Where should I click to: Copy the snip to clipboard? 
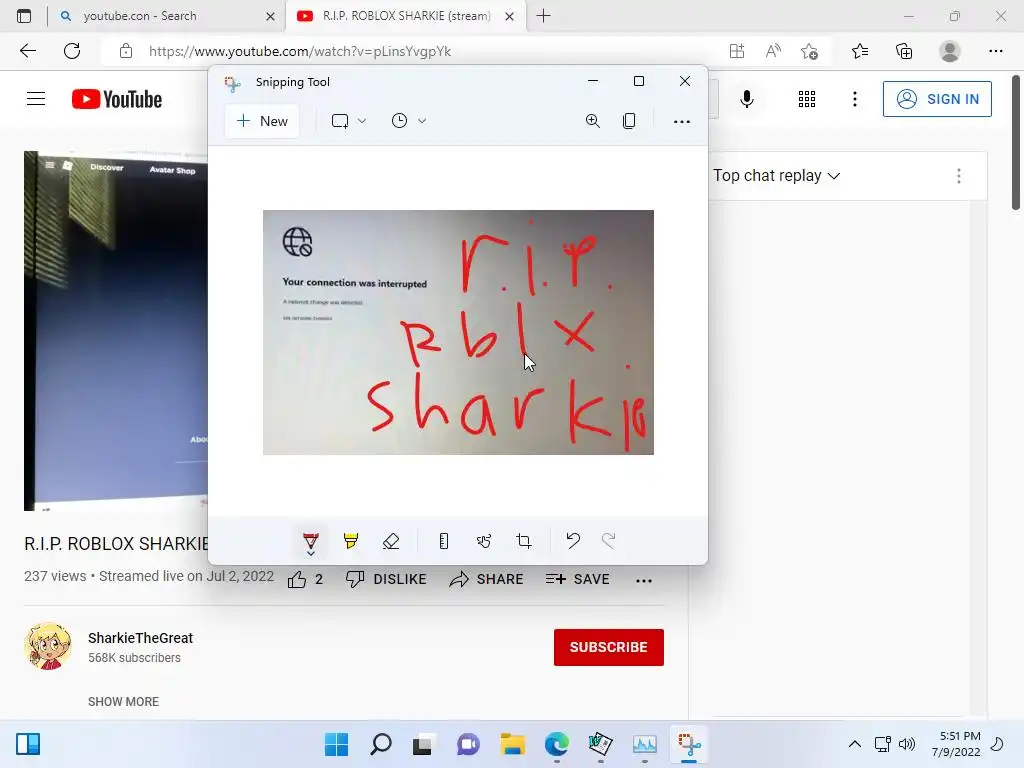629,121
